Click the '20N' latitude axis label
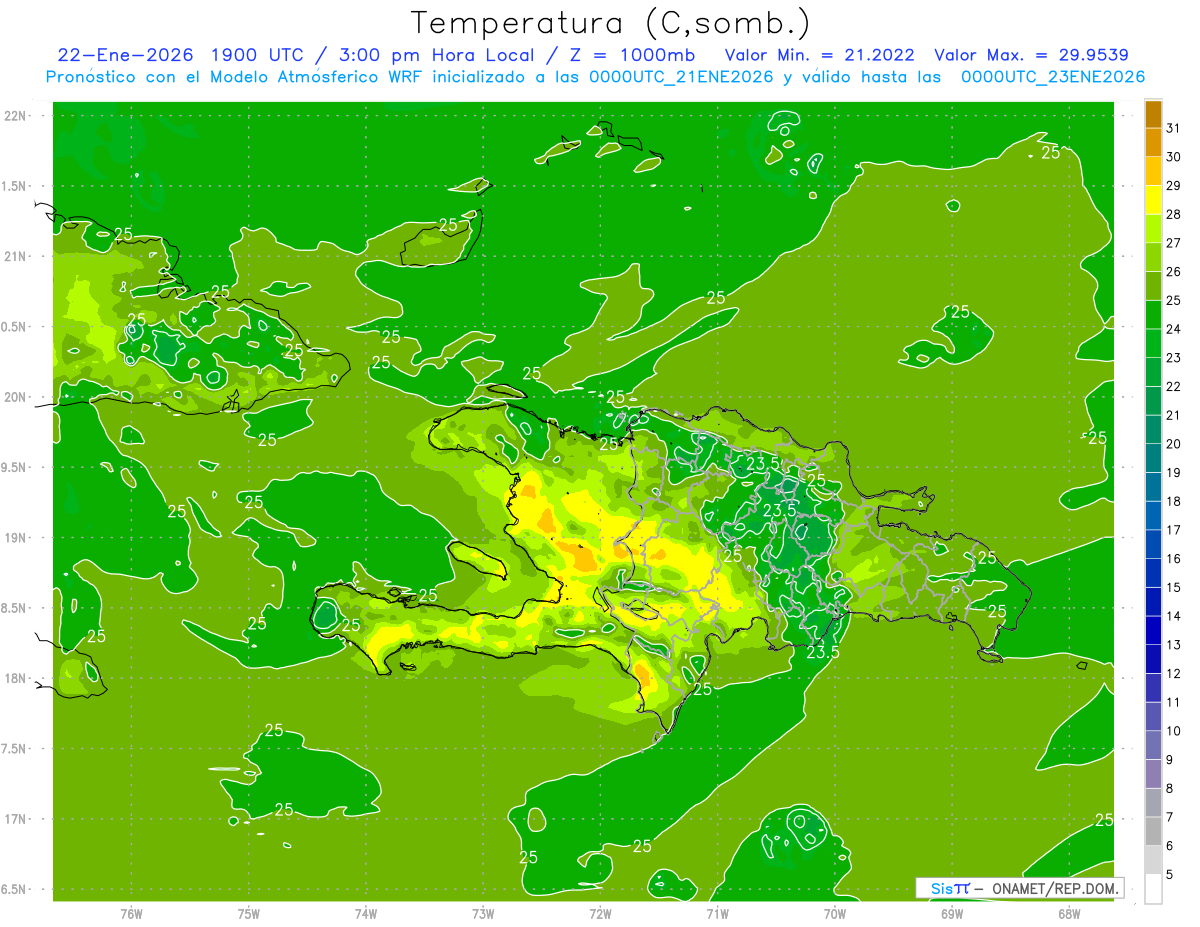The image size is (1200, 927). click(x=15, y=397)
